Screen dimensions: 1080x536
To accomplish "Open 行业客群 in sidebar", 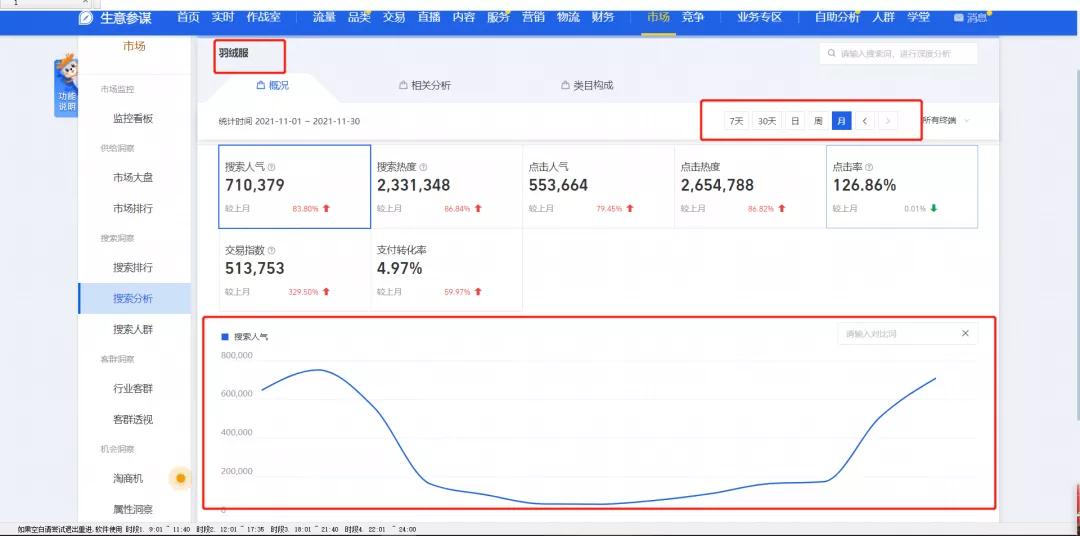I will [x=134, y=389].
